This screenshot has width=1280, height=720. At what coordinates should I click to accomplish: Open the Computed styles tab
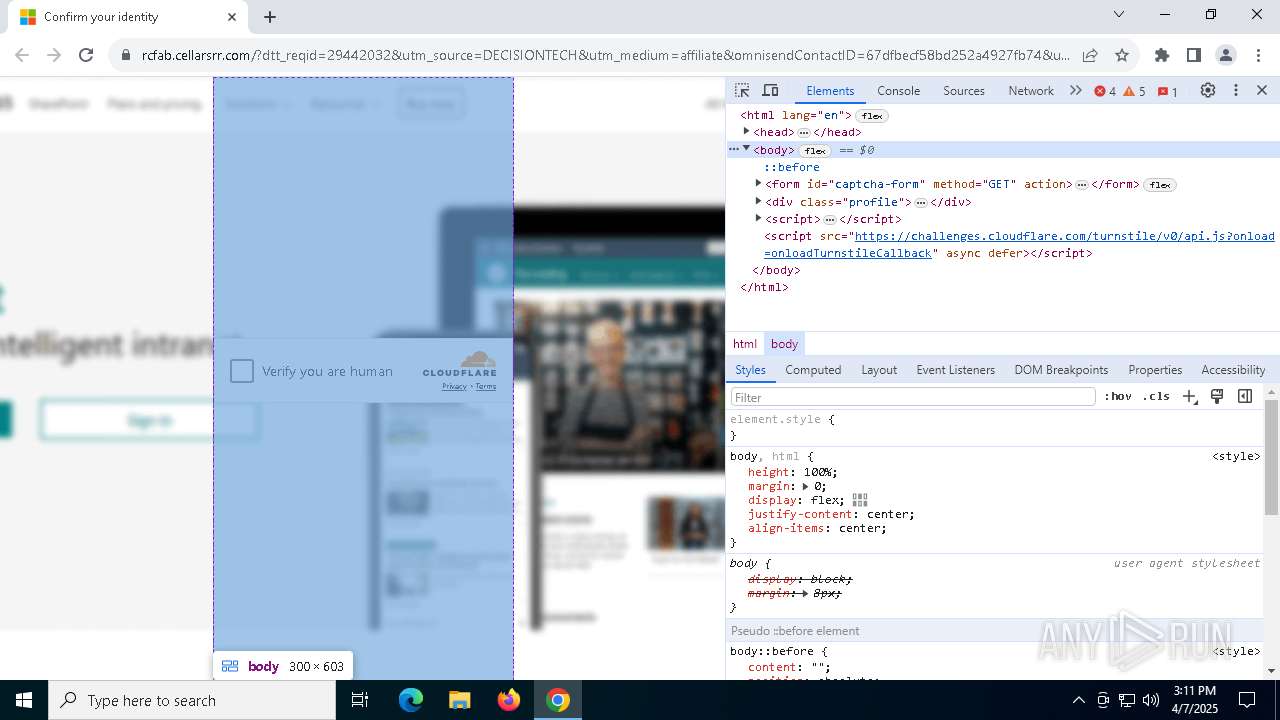(813, 370)
